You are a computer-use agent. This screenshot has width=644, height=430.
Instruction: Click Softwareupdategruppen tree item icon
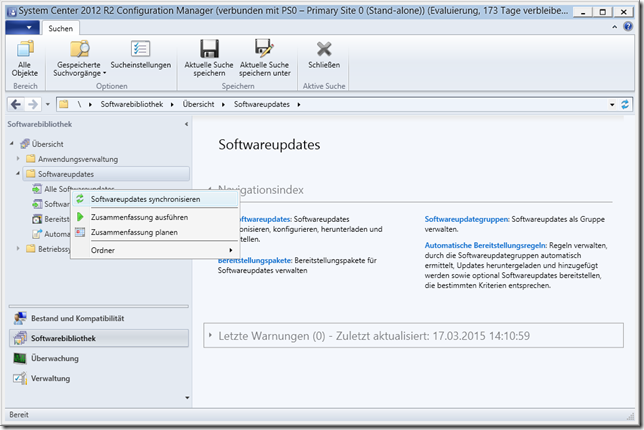37,204
